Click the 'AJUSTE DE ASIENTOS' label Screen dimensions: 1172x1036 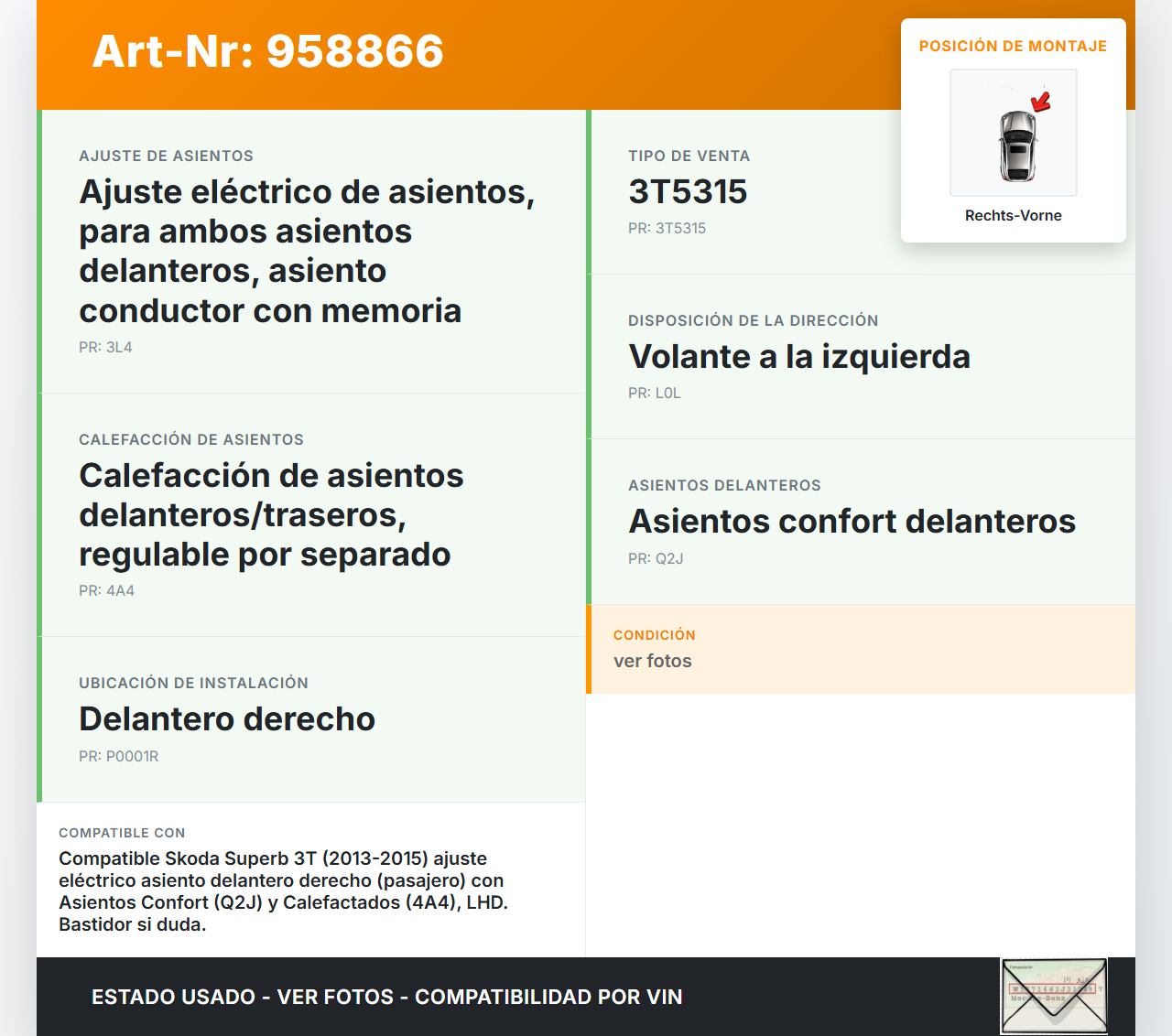click(x=166, y=156)
